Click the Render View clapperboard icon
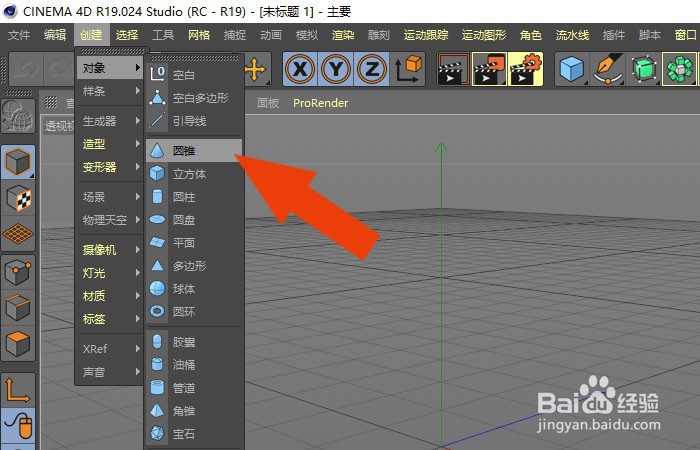Viewport: 700px width, 450px height. [x=454, y=69]
